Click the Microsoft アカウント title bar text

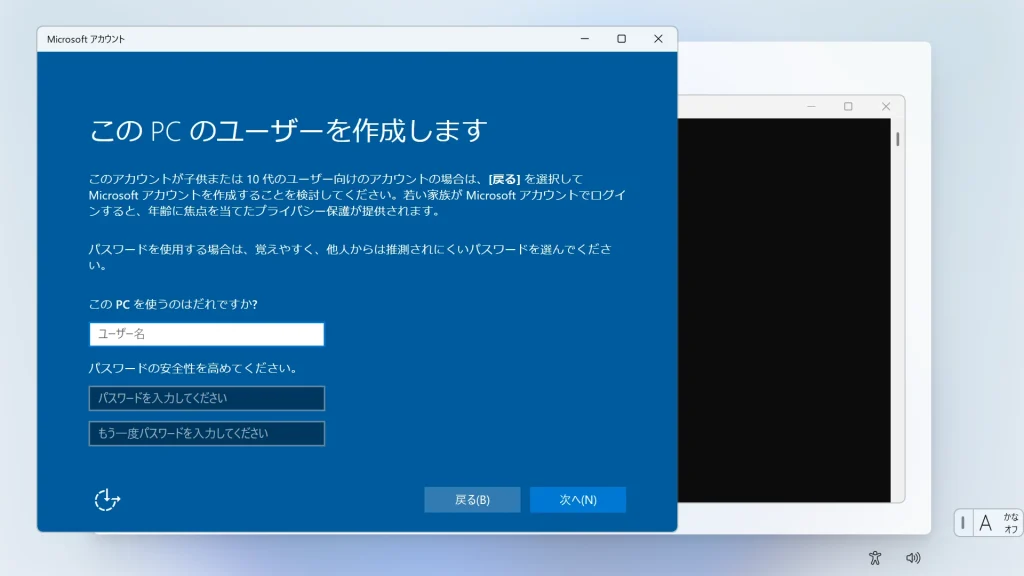coord(86,39)
